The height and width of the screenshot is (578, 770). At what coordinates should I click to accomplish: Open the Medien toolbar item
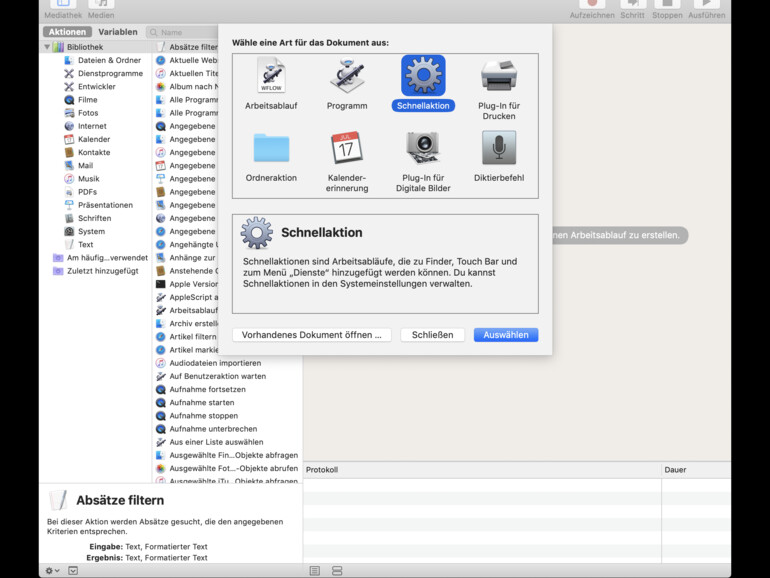101,8
